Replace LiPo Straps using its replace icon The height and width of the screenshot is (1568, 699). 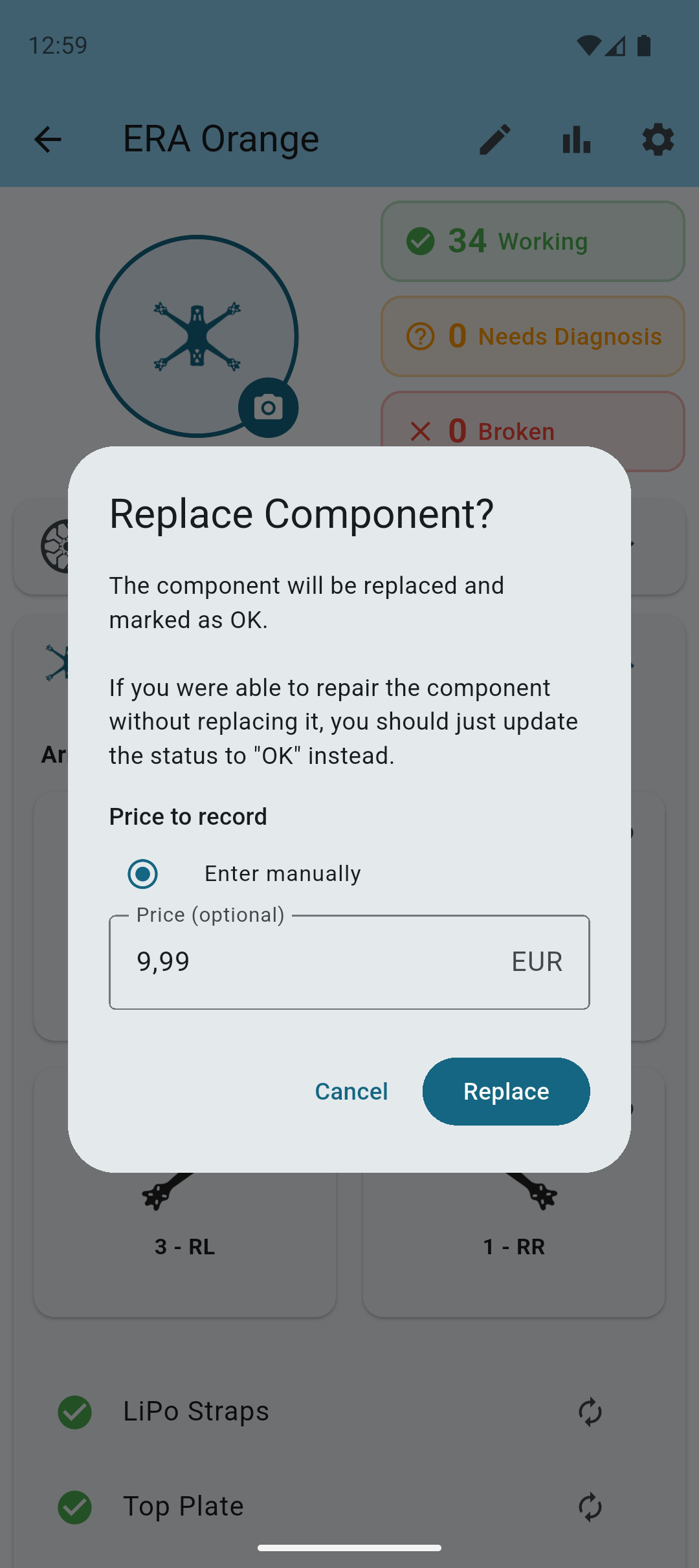click(x=590, y=1412)
